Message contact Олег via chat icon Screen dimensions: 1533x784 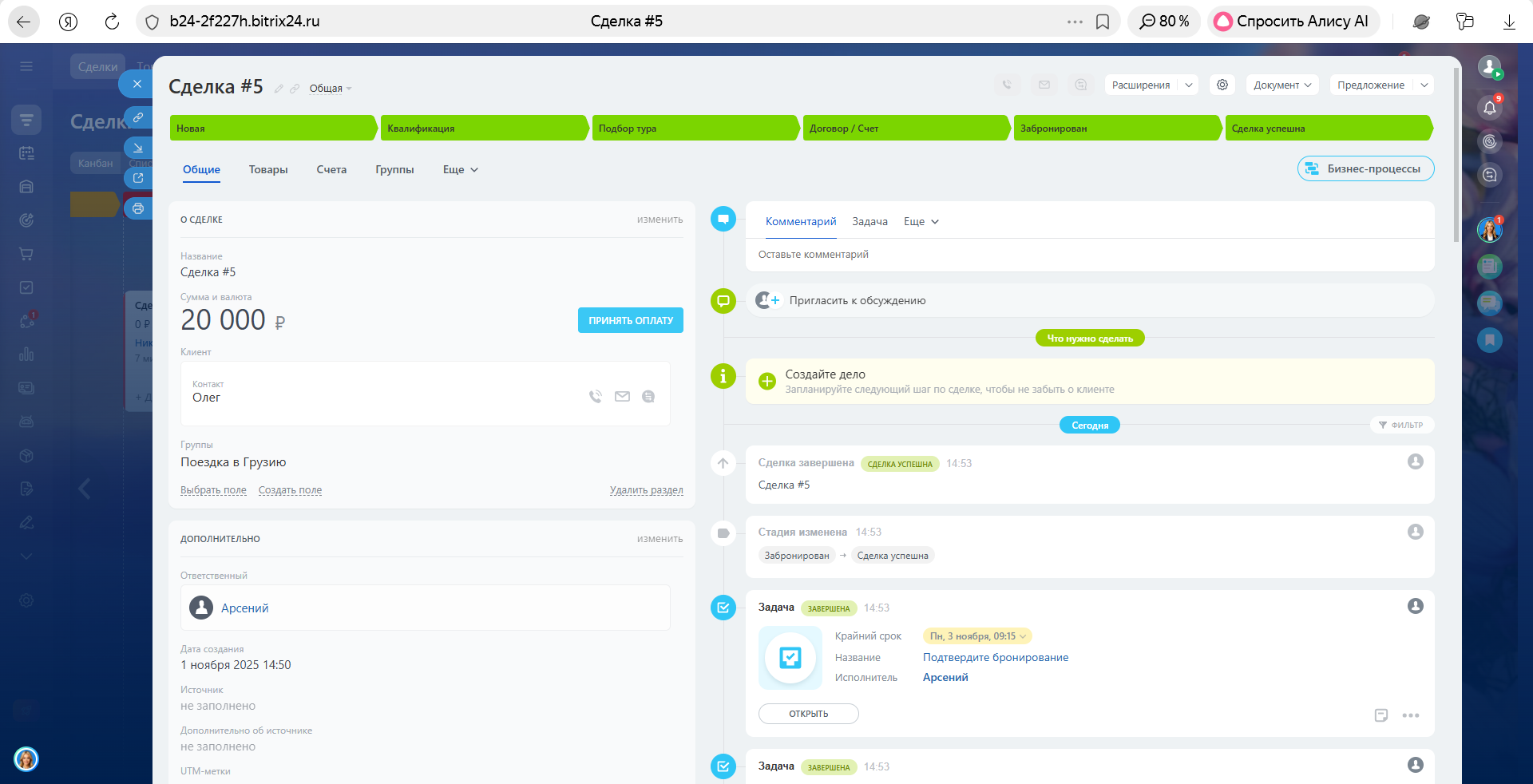(648, 396)
